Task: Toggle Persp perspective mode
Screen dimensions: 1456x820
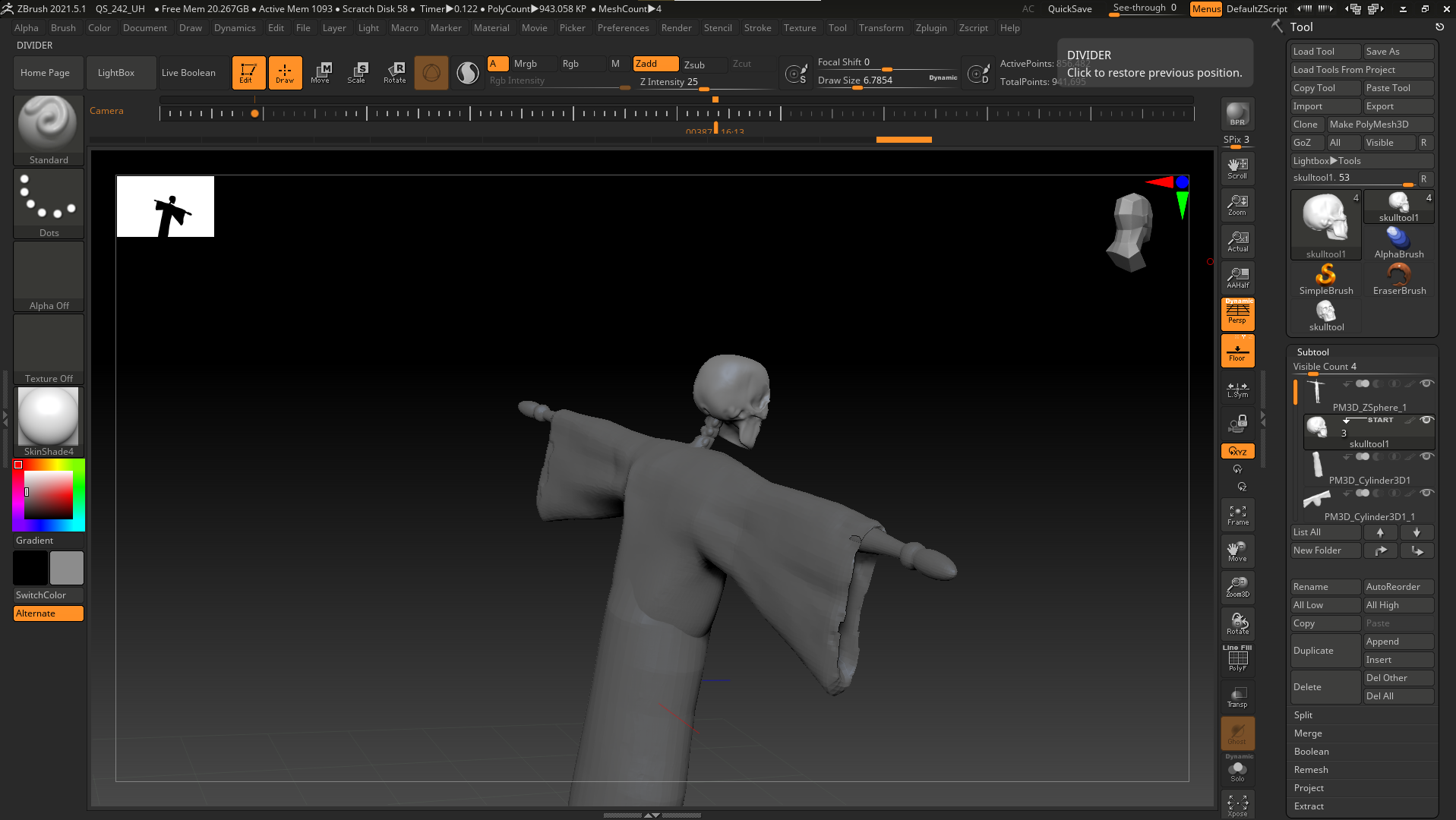Action: (x=1237, y=314)
